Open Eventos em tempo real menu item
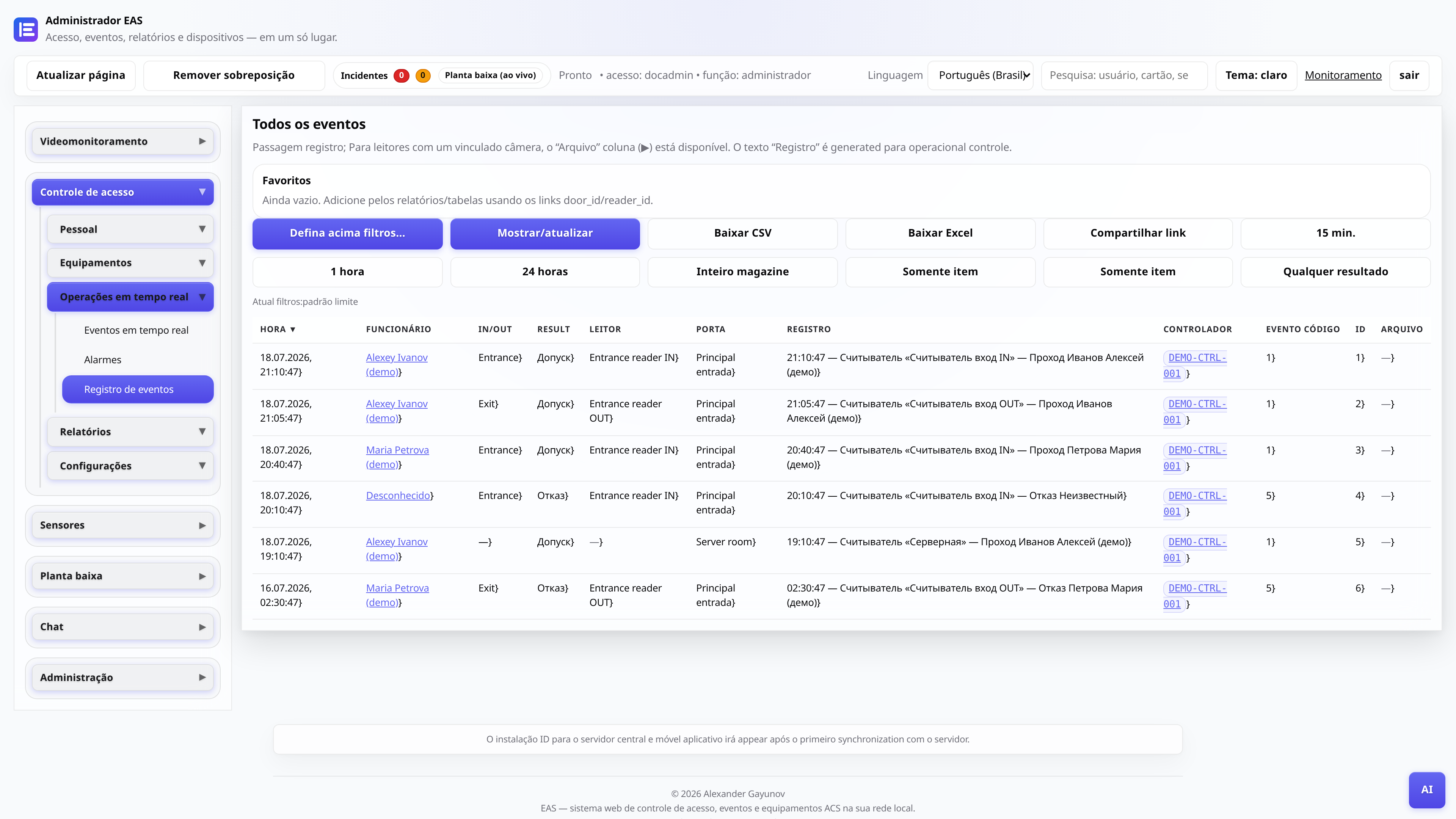The height and width of the screenshot is (819, 1456). (136, 330)
